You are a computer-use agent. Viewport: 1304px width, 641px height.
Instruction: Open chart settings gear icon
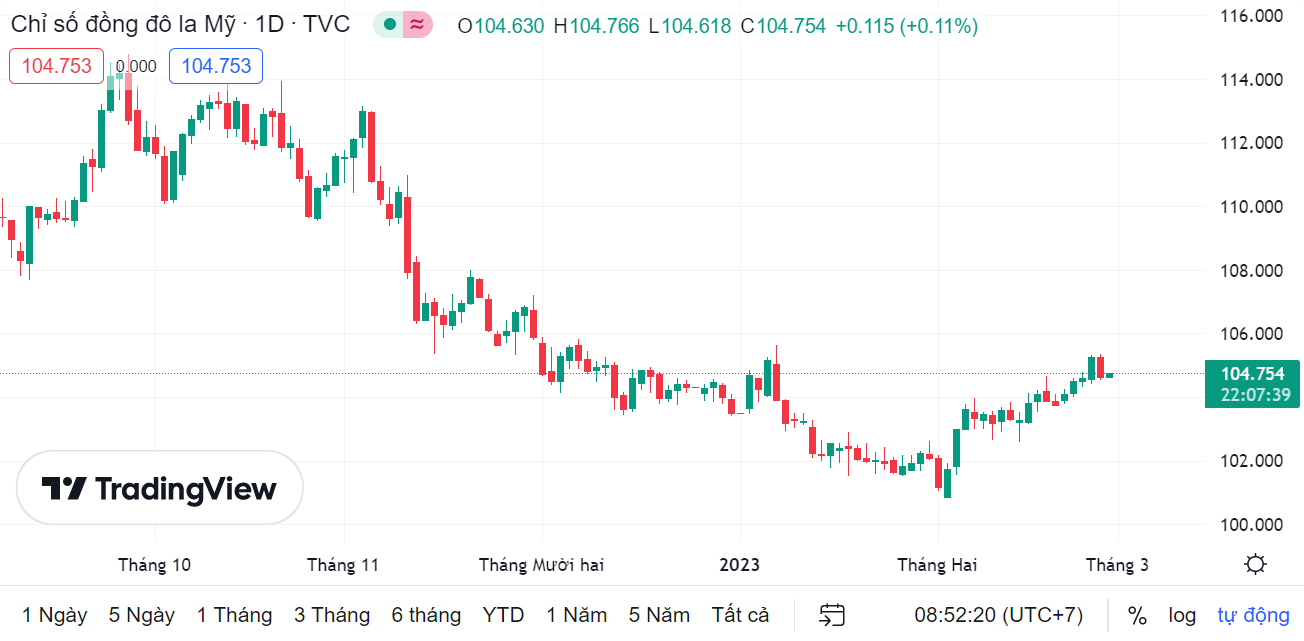(x=1255, y=564)
